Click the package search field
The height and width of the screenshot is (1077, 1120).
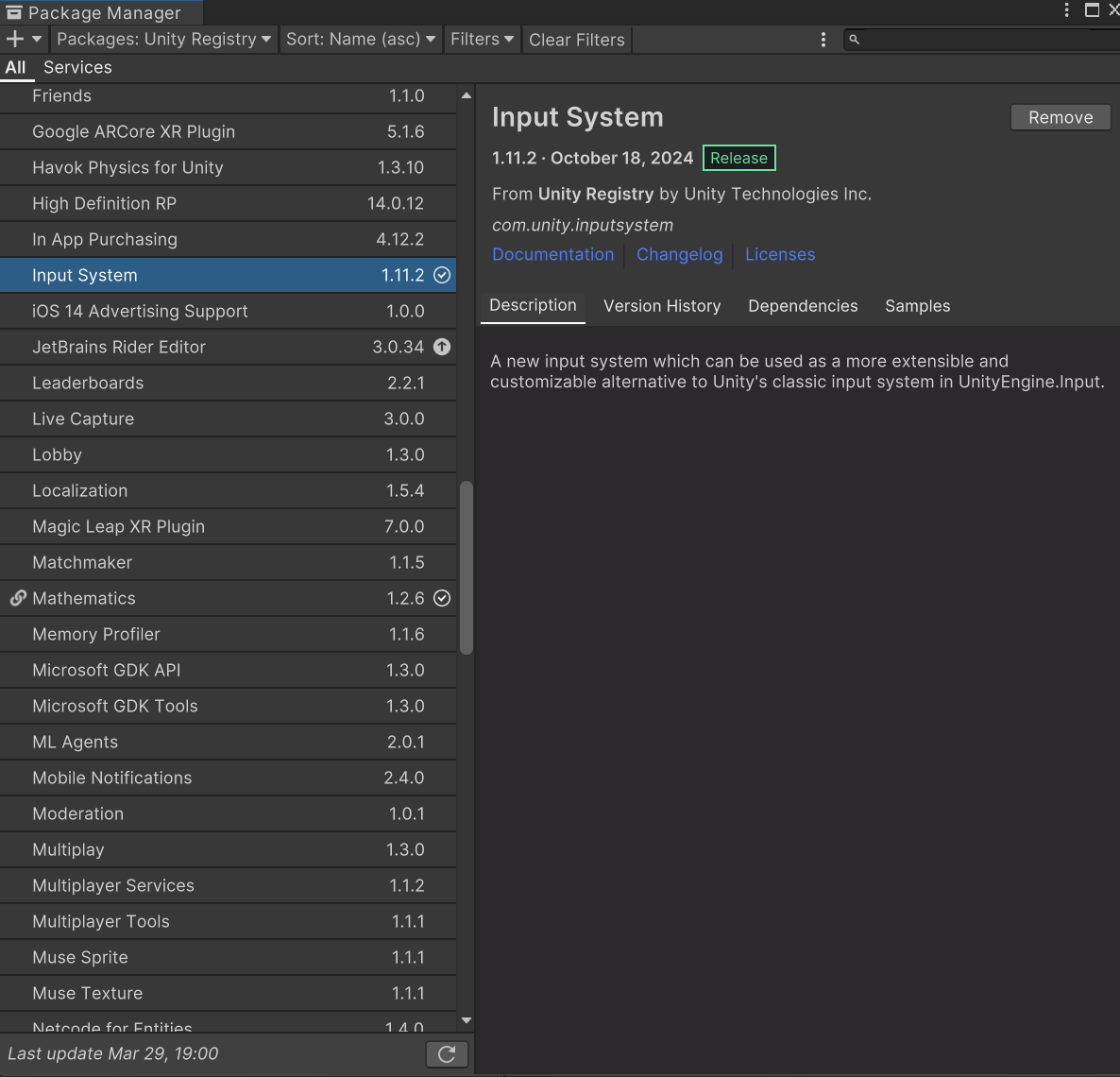[x=982, y=40]
